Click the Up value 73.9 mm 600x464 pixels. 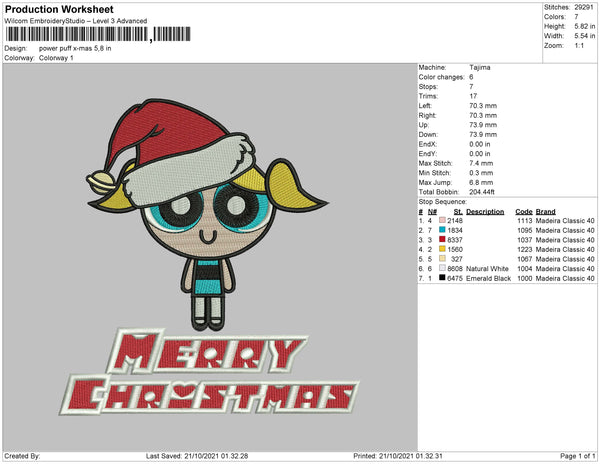[x=483, y=125]
